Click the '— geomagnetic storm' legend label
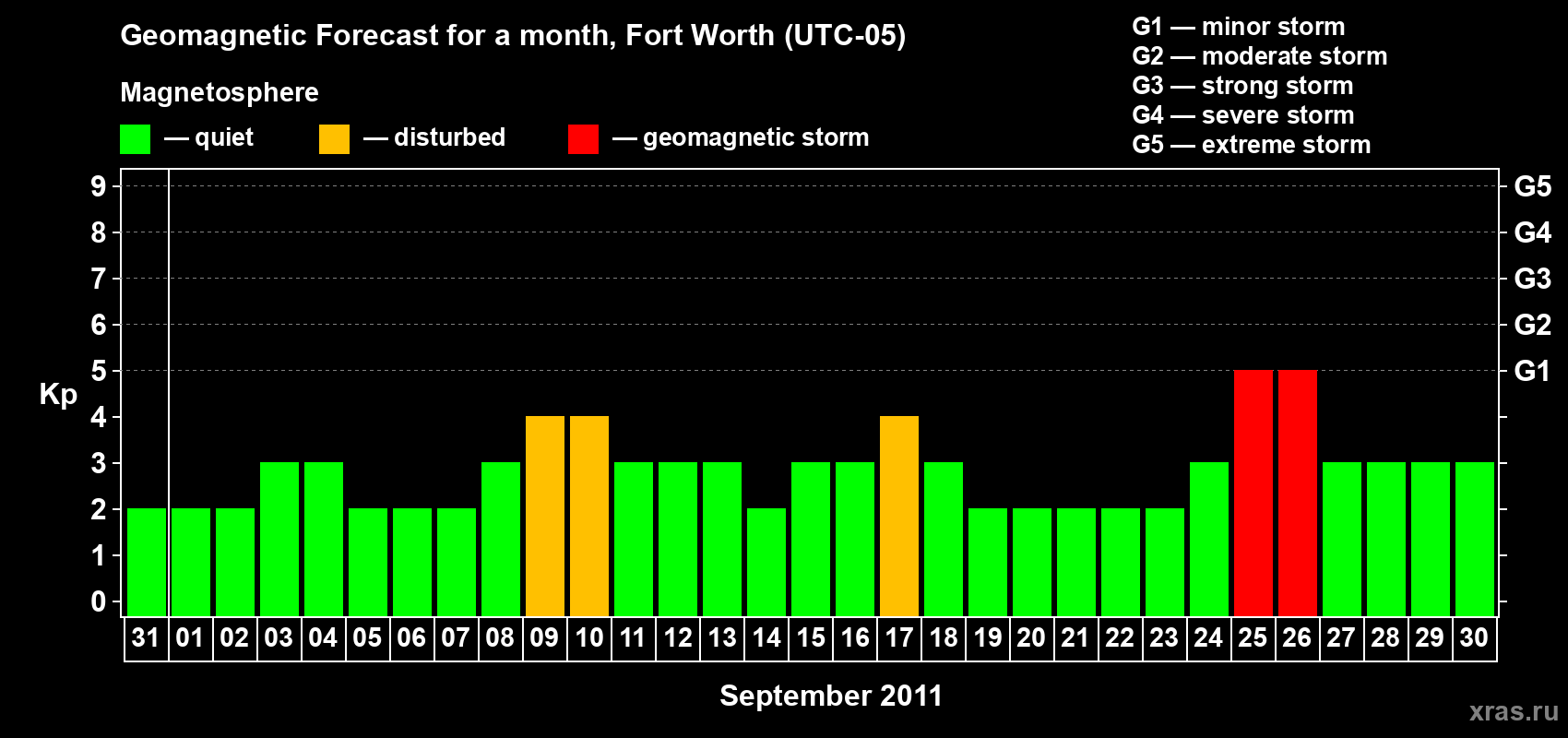The image size is (1568, 738). 741,138
